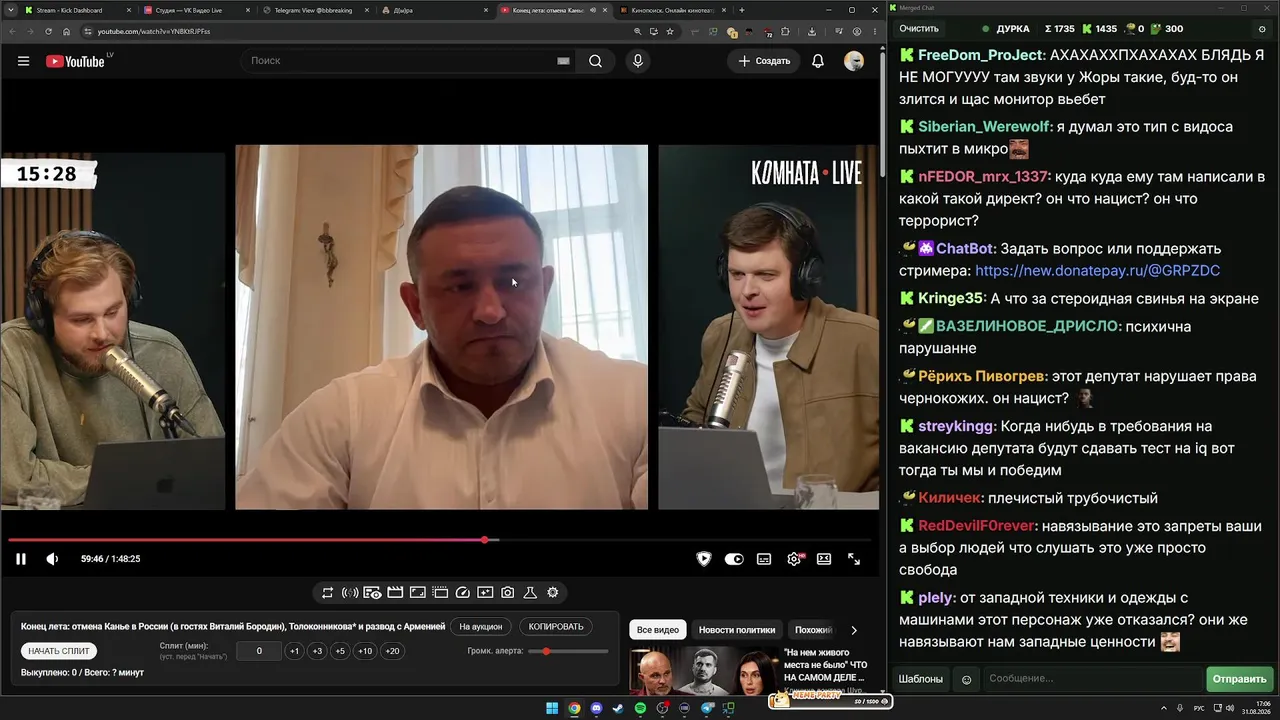The width and height of the screenshot is (1280, 720).
Task: Open Steam from the taskbar
Action: click(x=618, y=709)
